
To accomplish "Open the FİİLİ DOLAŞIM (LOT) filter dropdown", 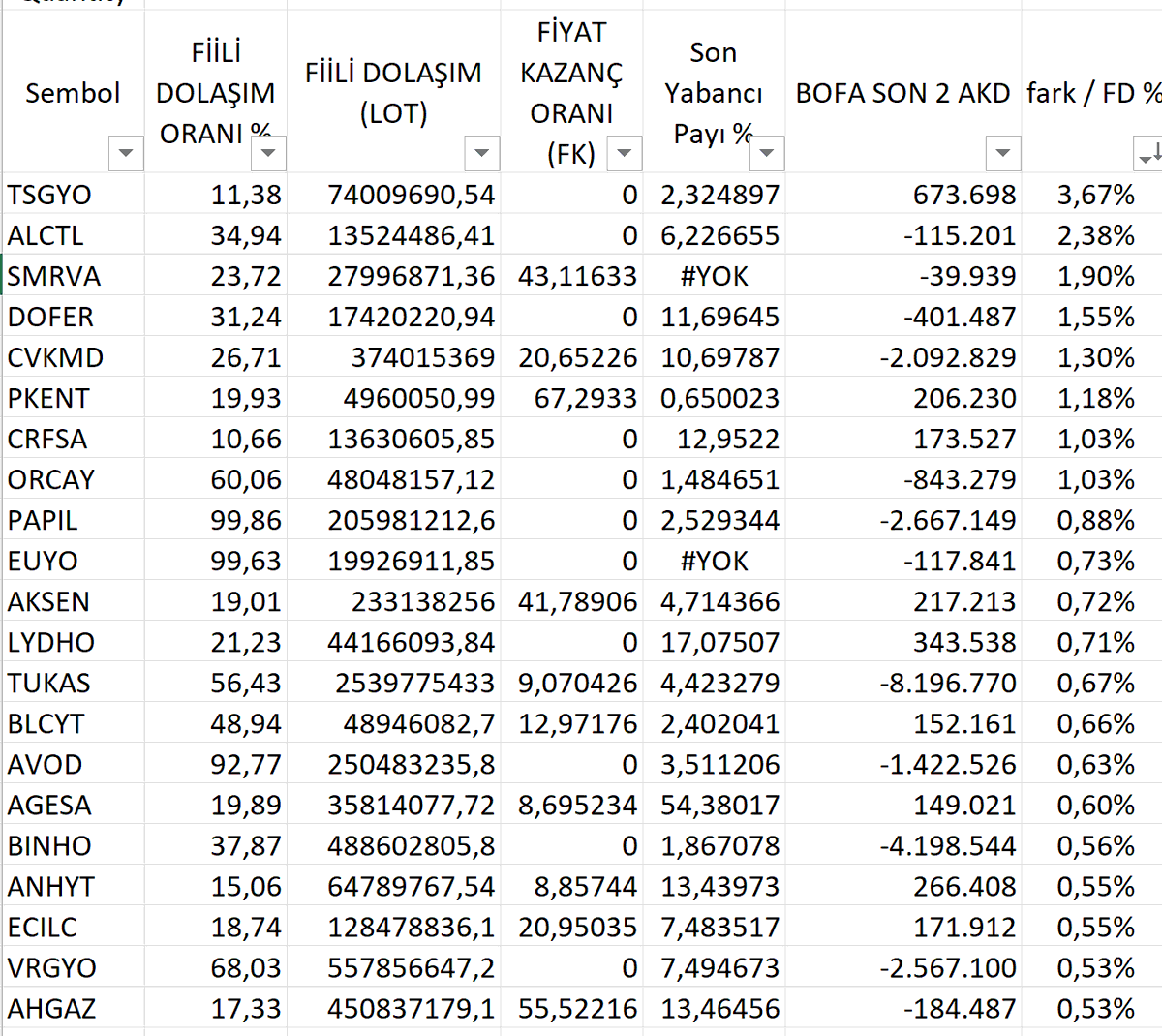I will click(481, 153).
